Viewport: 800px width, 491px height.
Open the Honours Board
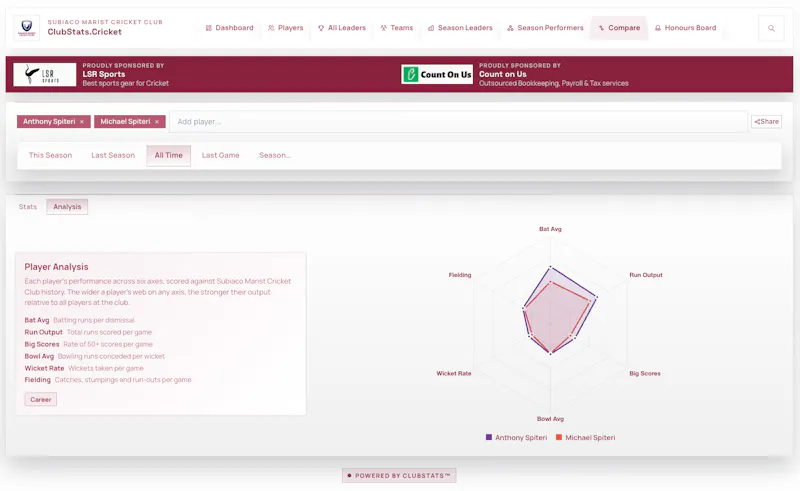coord(685,28)
